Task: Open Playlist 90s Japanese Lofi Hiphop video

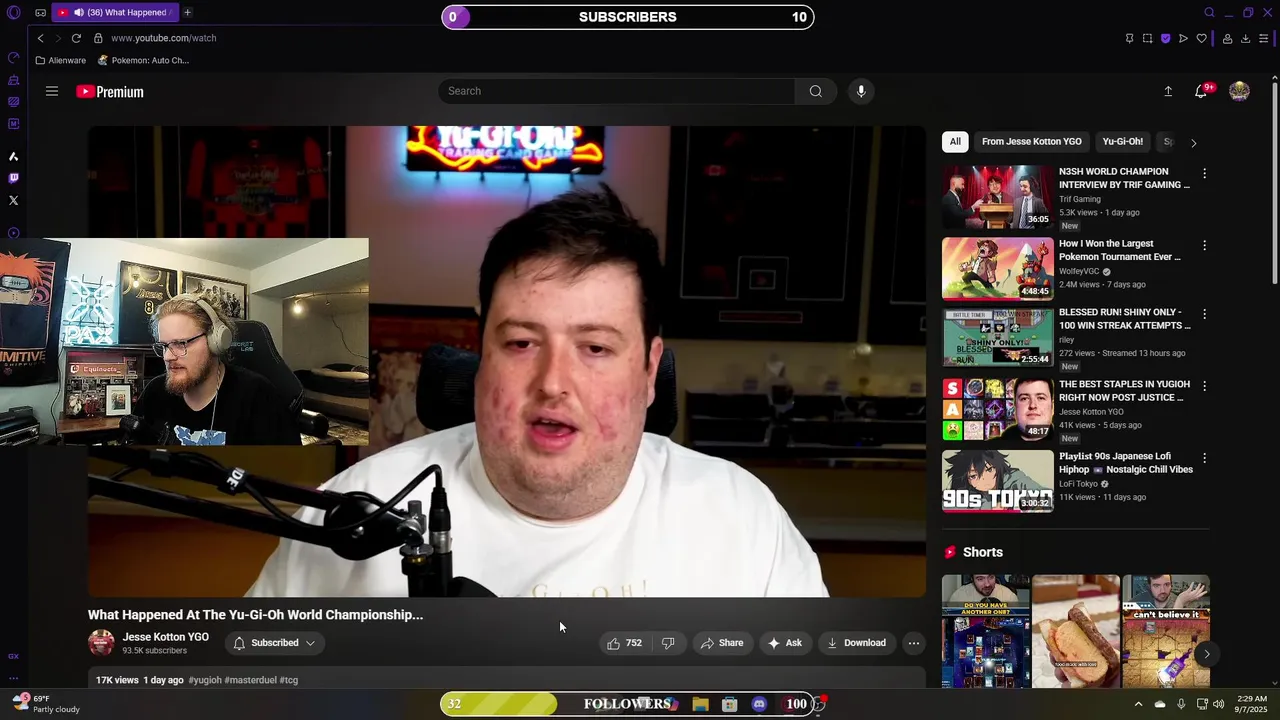Action: [997, 482]
